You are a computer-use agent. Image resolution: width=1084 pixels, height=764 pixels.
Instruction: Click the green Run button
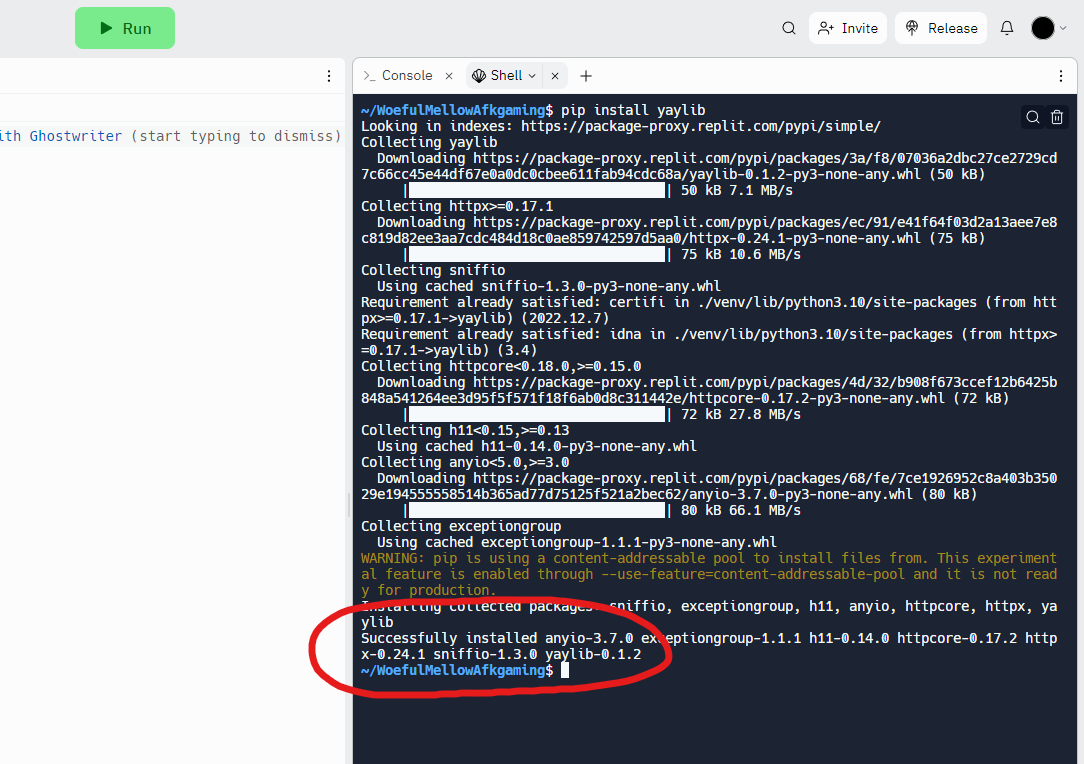124,28
